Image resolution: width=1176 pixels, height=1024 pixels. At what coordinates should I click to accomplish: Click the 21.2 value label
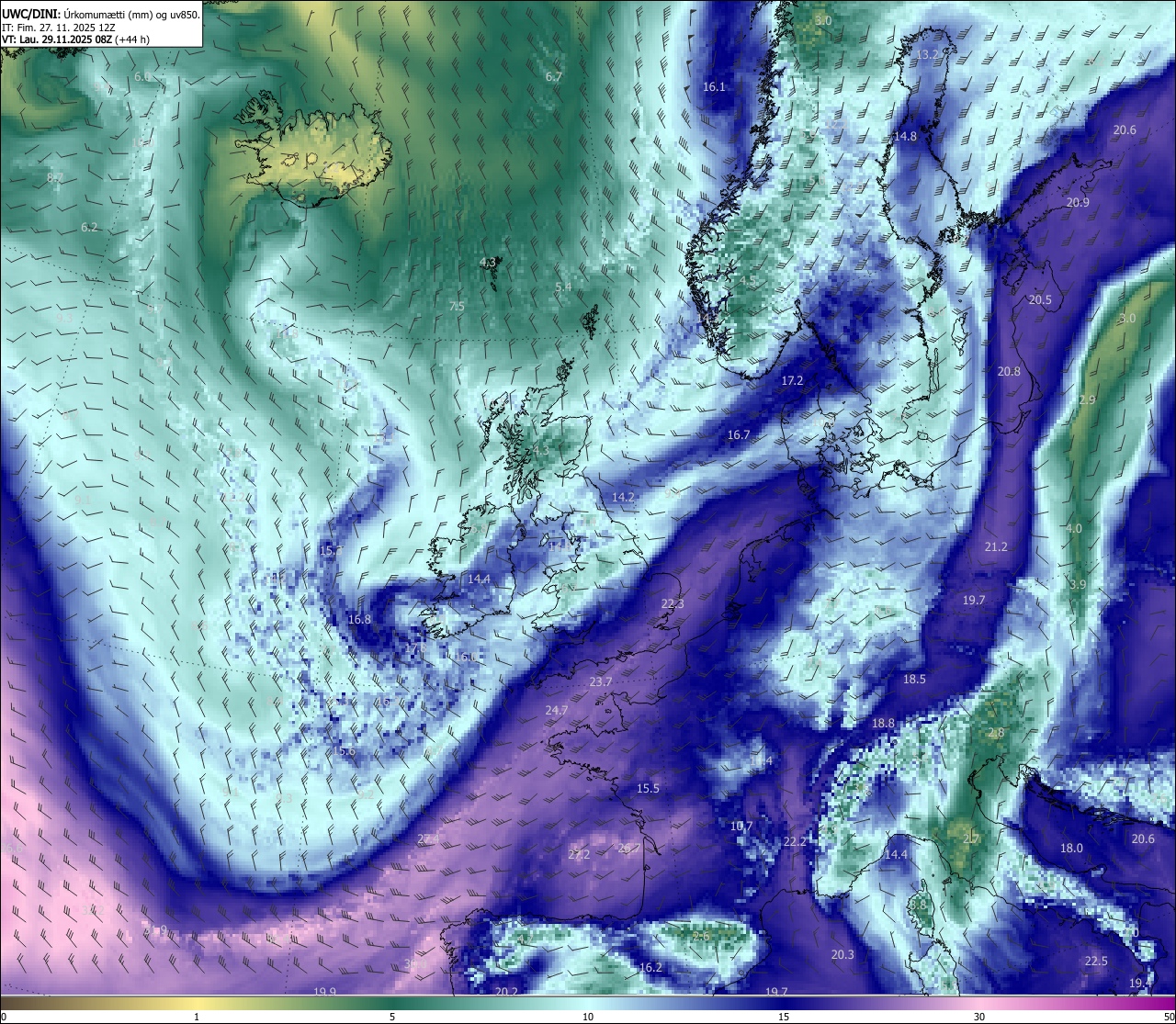pyautogui.click(x=996, y=547)
